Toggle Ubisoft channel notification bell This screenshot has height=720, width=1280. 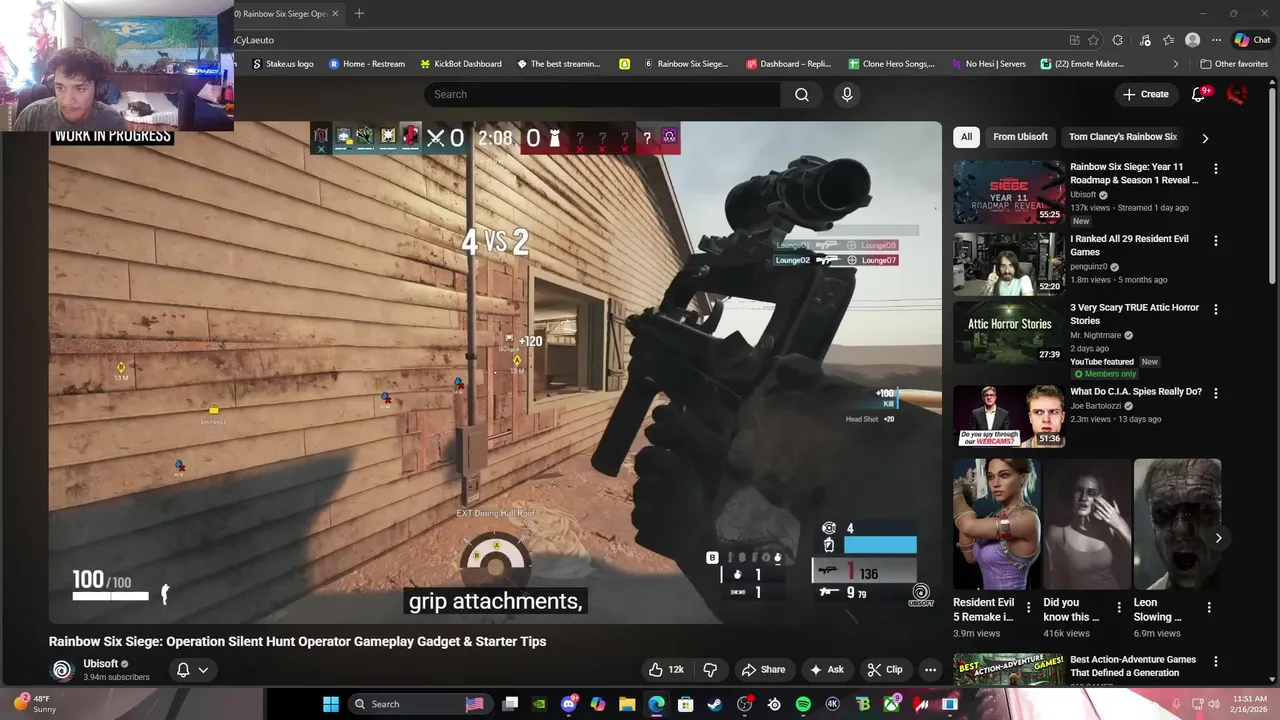pos(183,670)
